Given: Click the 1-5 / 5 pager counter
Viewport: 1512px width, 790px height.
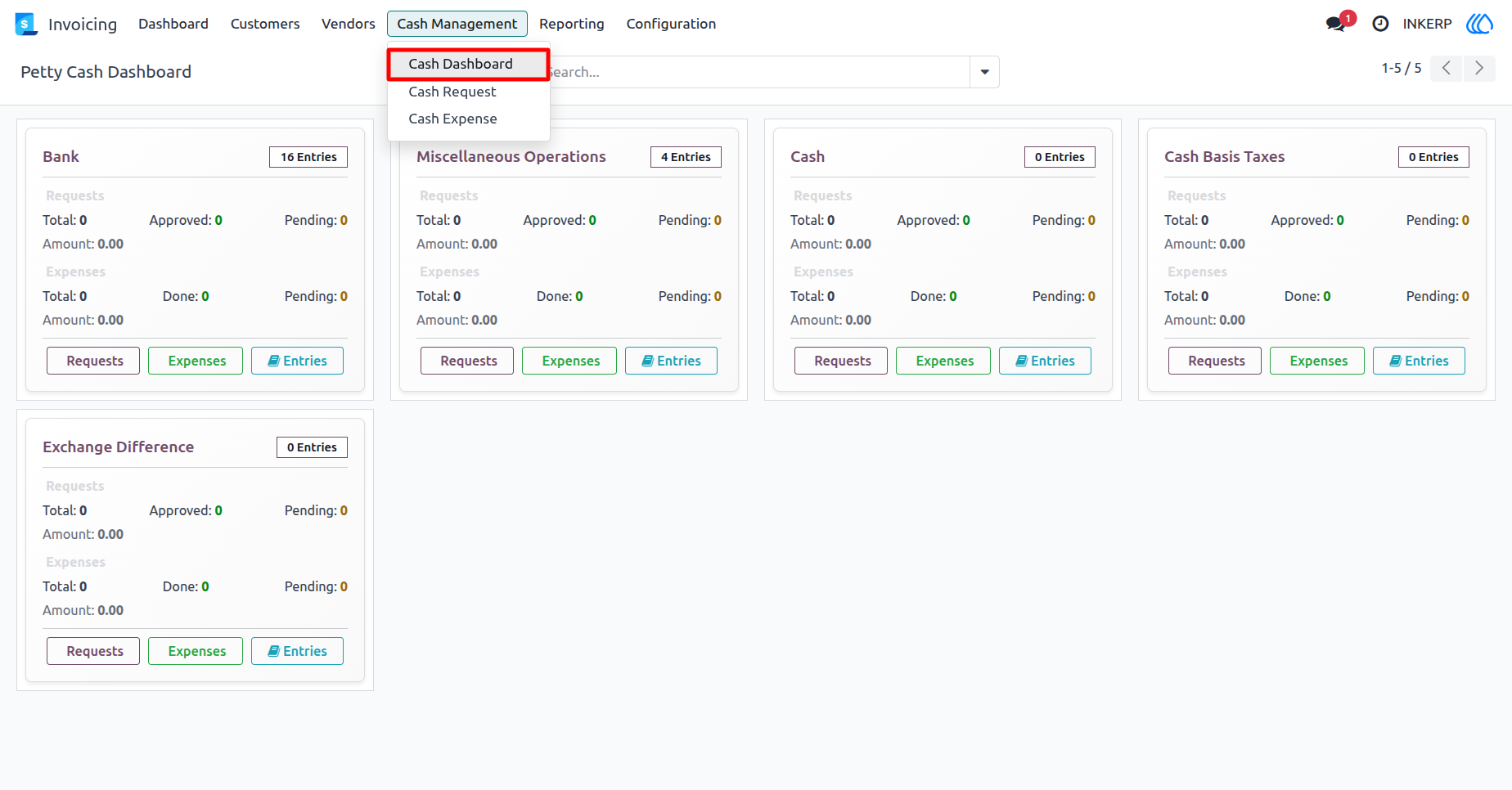Looking at the screenshot, I should tap(1402, 68).
